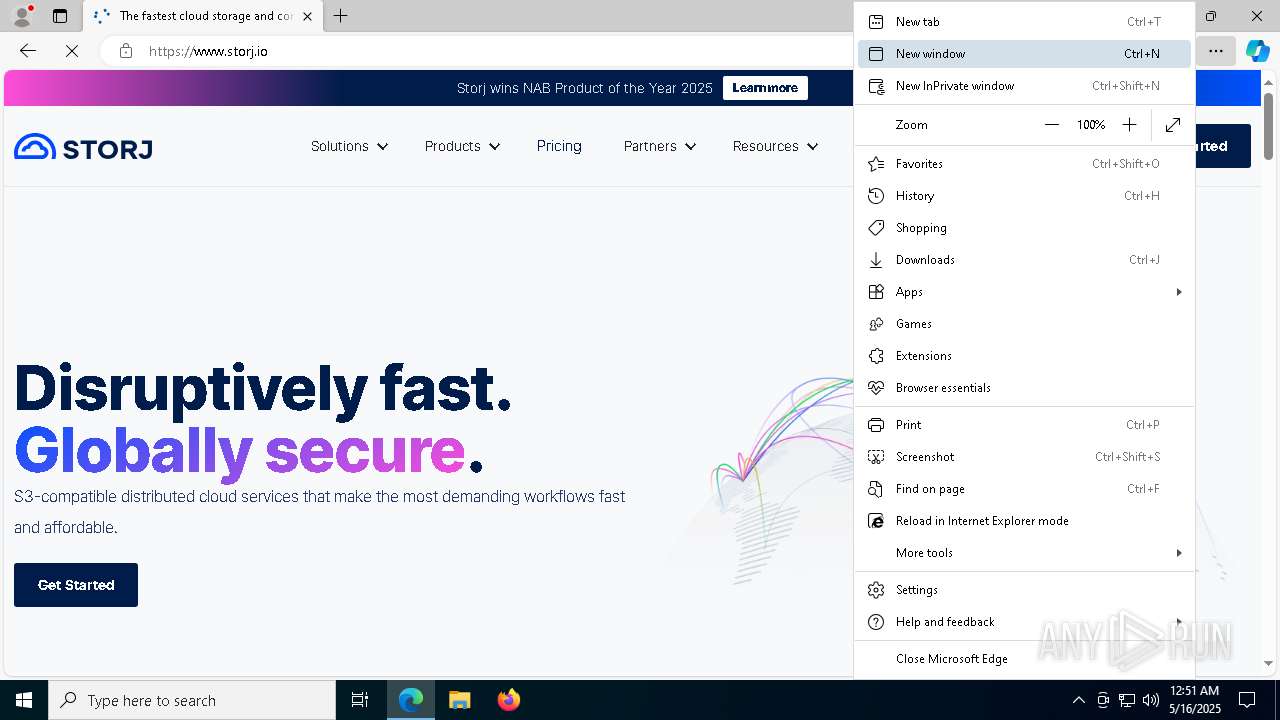This screenshot has width=1280, height=720.
Task: Open the Windows Start menu
Action: [24, 700]
